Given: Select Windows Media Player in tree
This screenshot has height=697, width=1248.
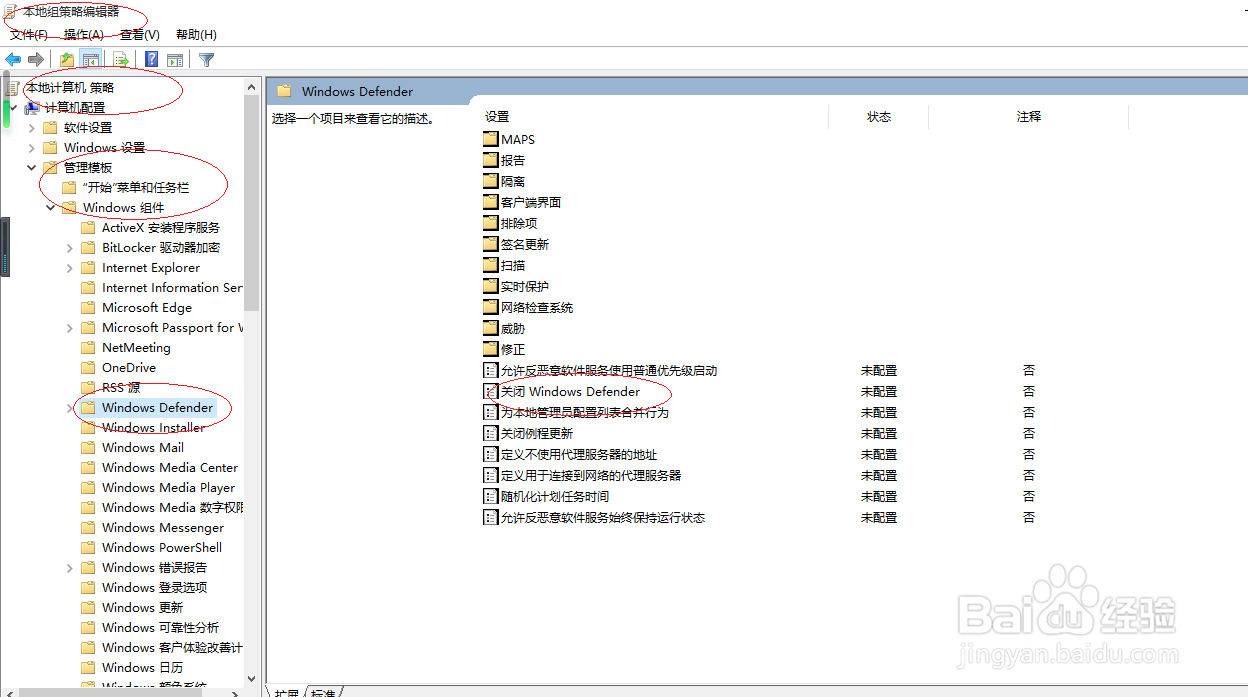Looking at the screenshot, I should click(168, 487).
